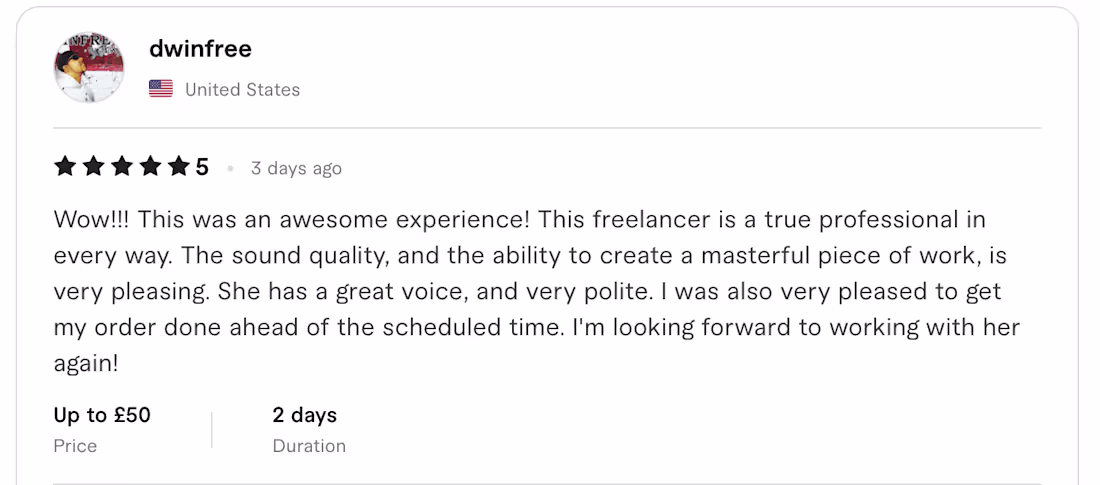Click the Duration label
This screenshot has height=485, width=1100.
[x=309, y=446]
